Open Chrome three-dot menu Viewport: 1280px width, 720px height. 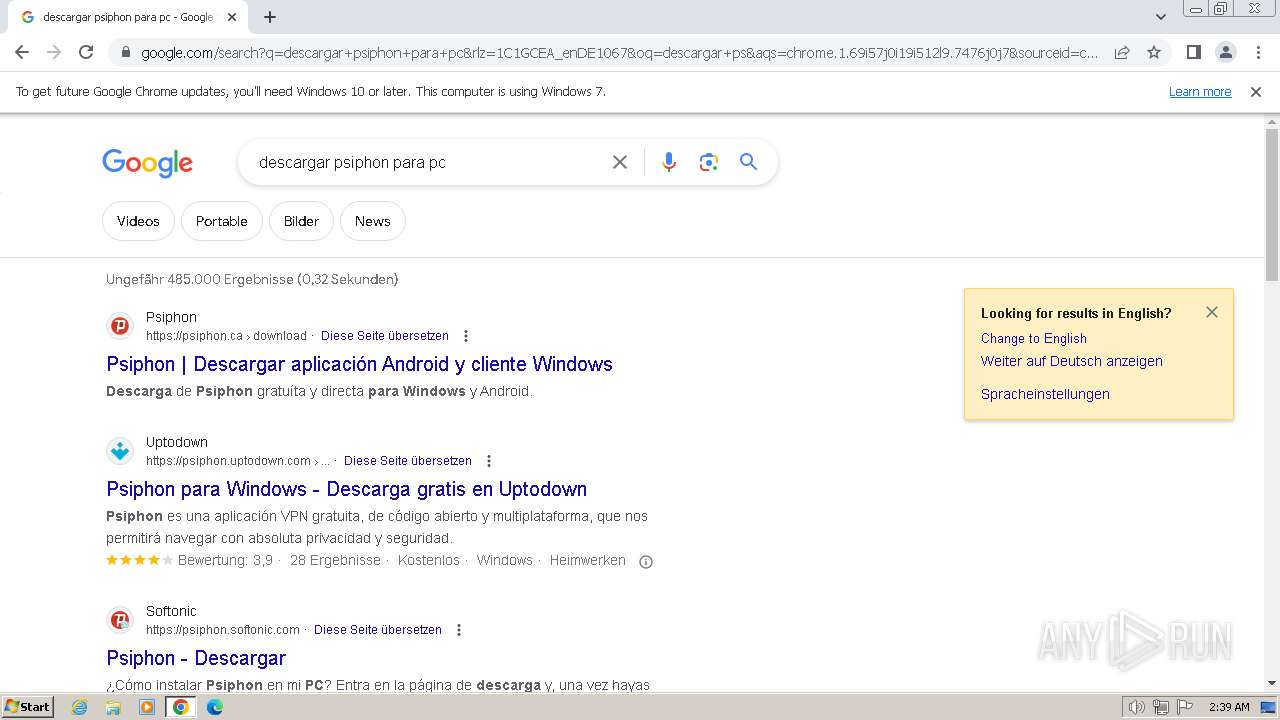pos(1258,52)
